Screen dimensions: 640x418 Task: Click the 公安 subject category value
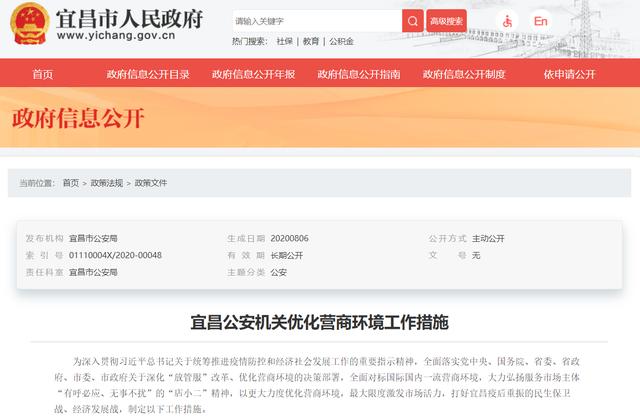coord(278,272)
